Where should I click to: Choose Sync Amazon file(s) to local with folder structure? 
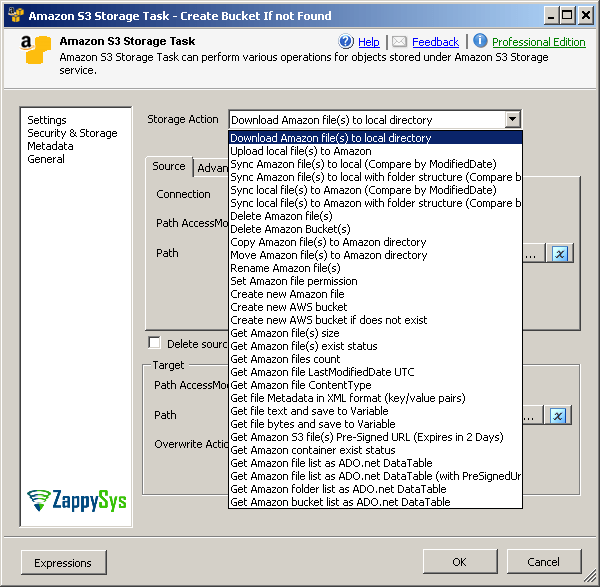tap(375, 177)
